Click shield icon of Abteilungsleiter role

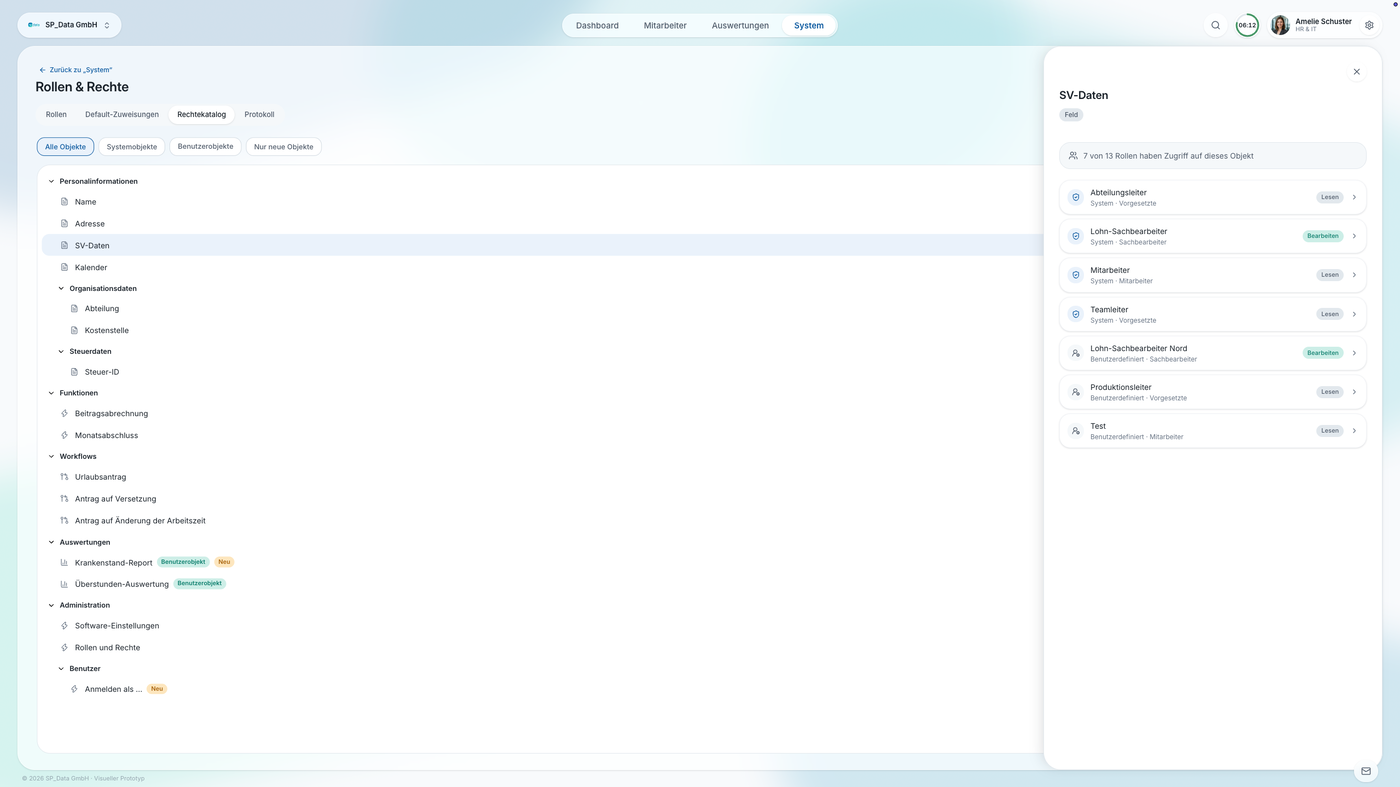tap(1076, 197)
